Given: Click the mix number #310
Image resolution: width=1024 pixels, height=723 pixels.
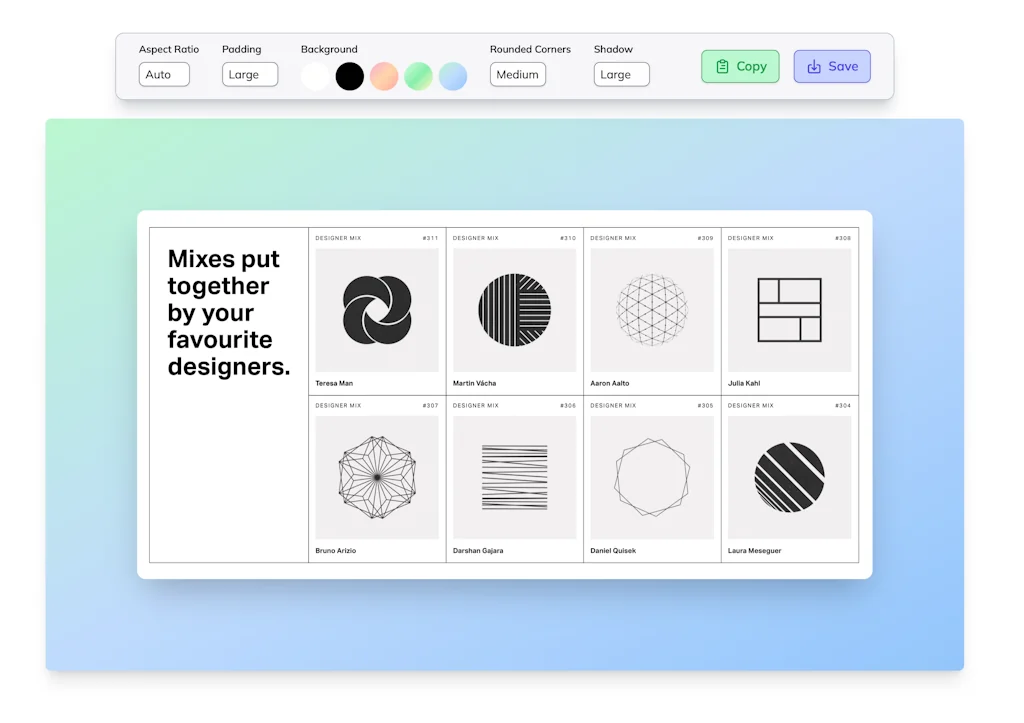Looking at the screenshot, I should 568,238.
